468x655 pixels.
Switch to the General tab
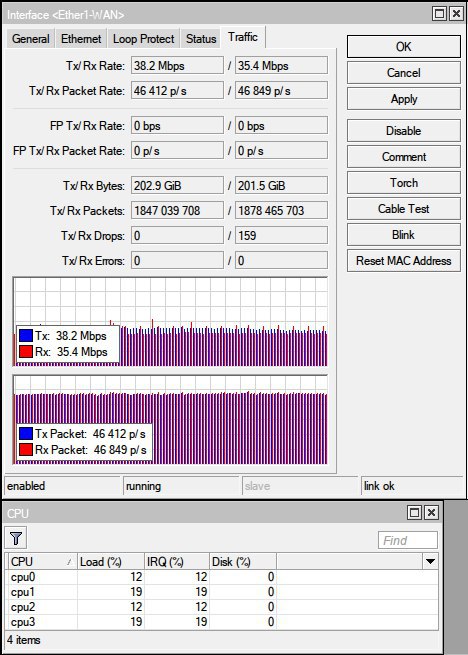click(x=31, y=39)
